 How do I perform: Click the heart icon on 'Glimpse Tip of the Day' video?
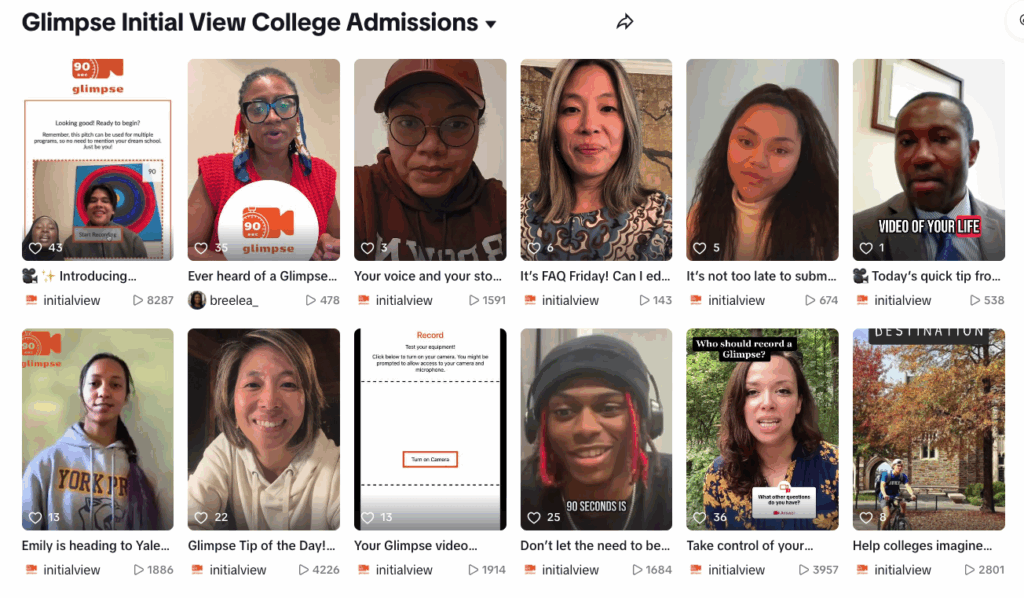tap(202, 517)
